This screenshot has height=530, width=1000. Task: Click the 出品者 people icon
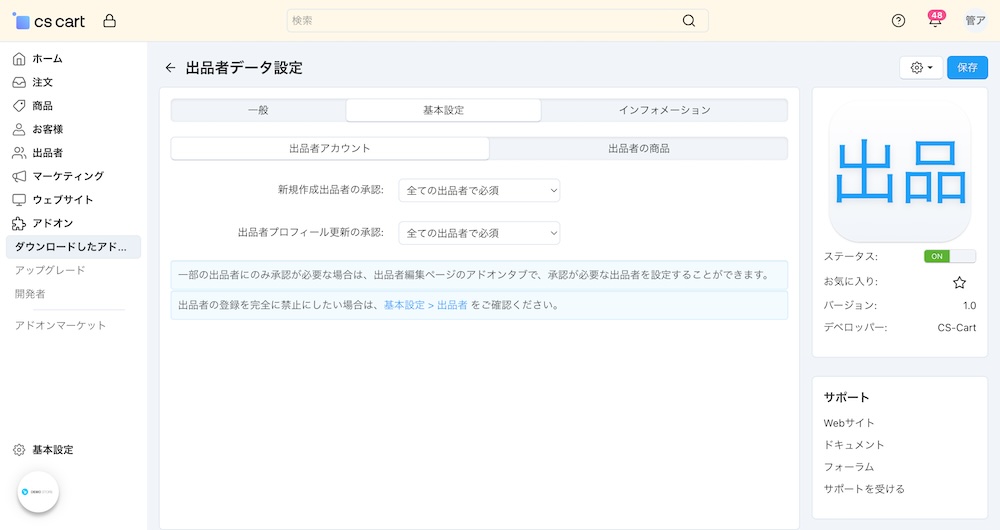[x=19, y=153]
